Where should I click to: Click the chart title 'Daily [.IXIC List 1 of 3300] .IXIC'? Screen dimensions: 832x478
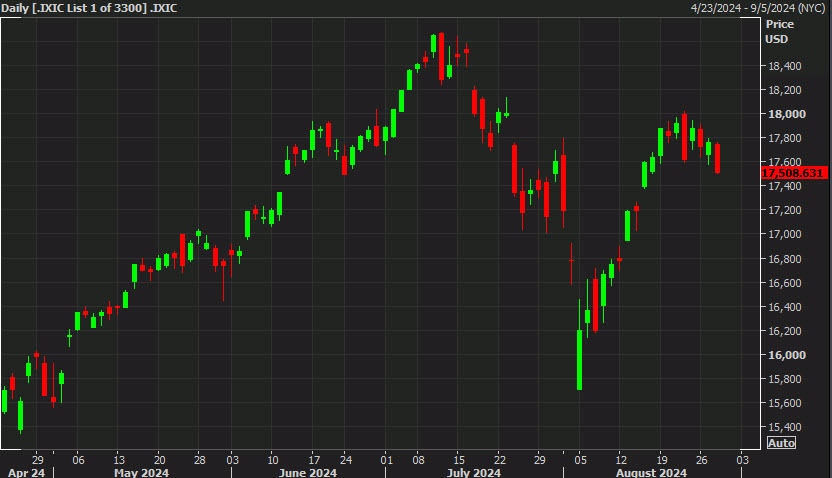click(89, 8)
